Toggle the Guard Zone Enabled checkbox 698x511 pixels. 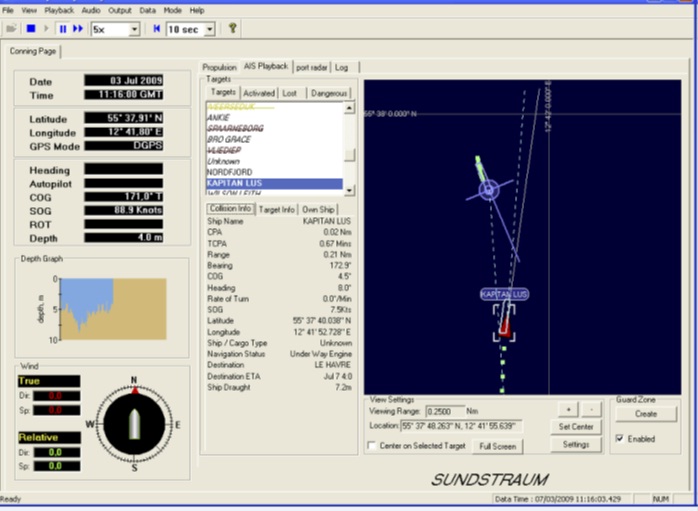[621, 438]
